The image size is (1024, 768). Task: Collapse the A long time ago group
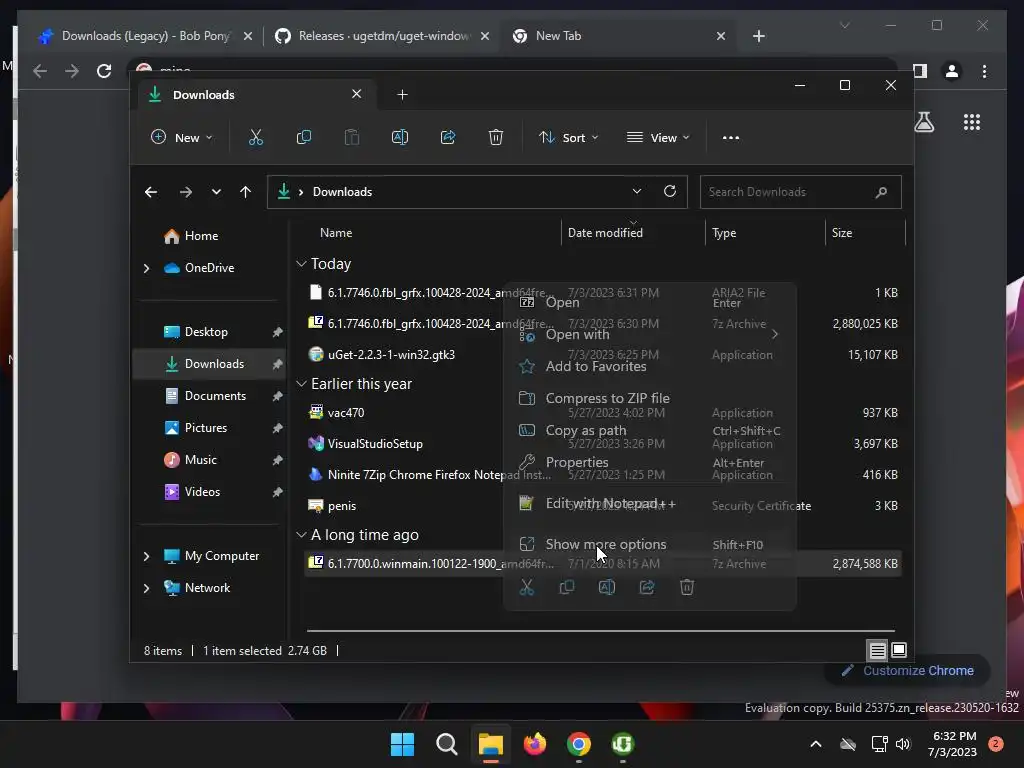coord(301,535)
